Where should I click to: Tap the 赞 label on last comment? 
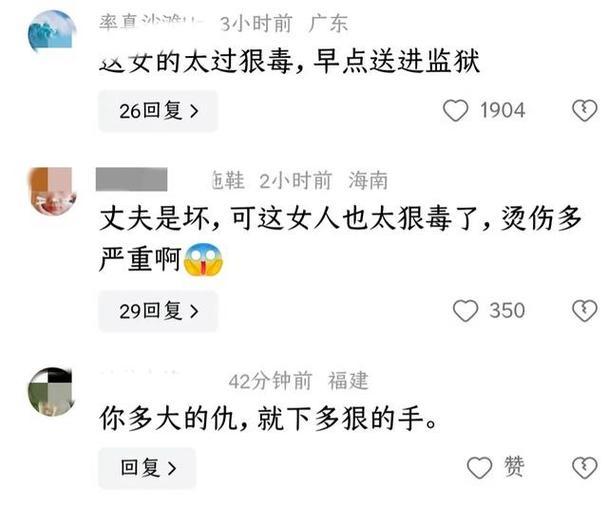tap(514, 467)
